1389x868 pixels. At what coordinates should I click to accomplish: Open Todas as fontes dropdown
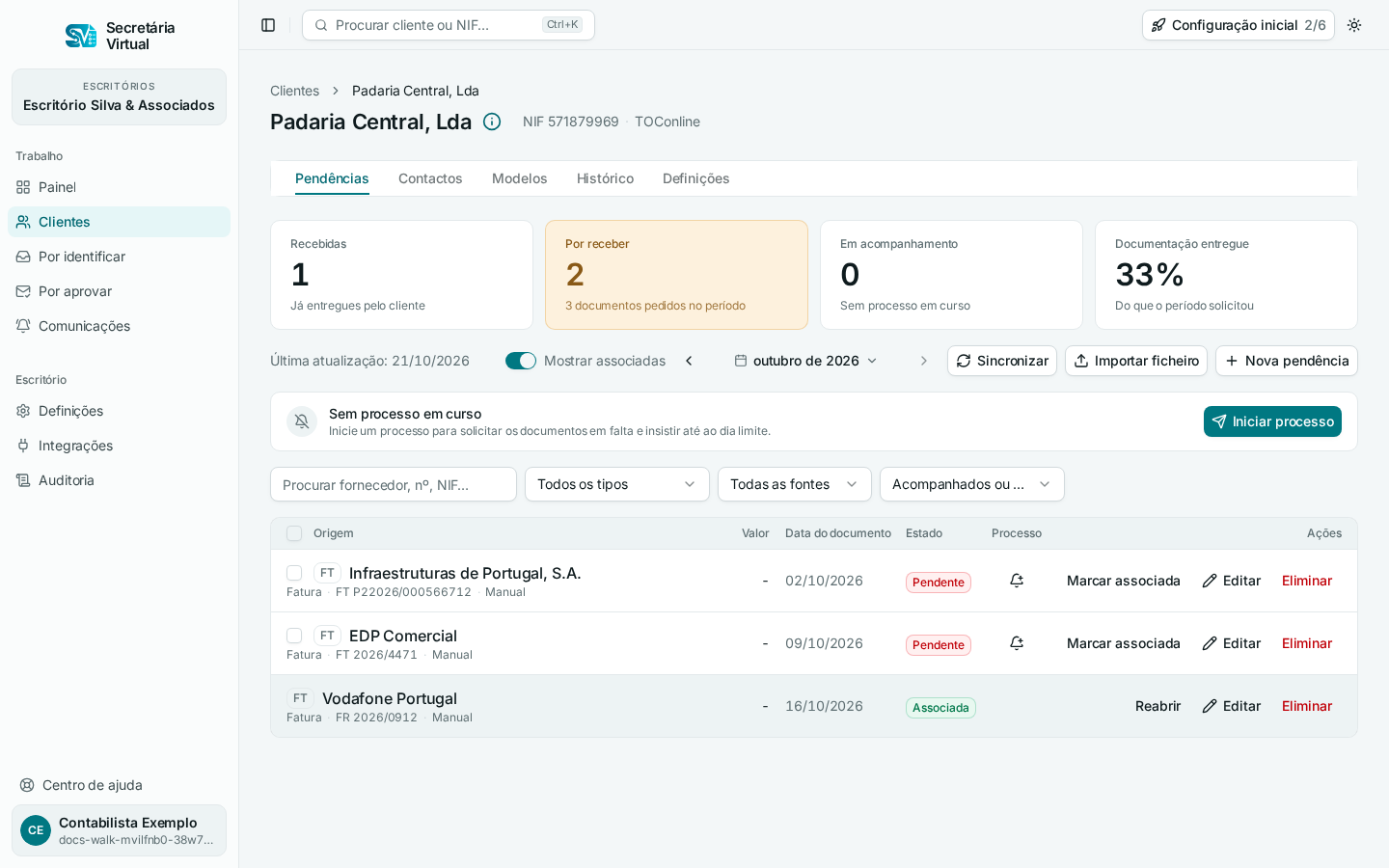[x=795, y=484]
